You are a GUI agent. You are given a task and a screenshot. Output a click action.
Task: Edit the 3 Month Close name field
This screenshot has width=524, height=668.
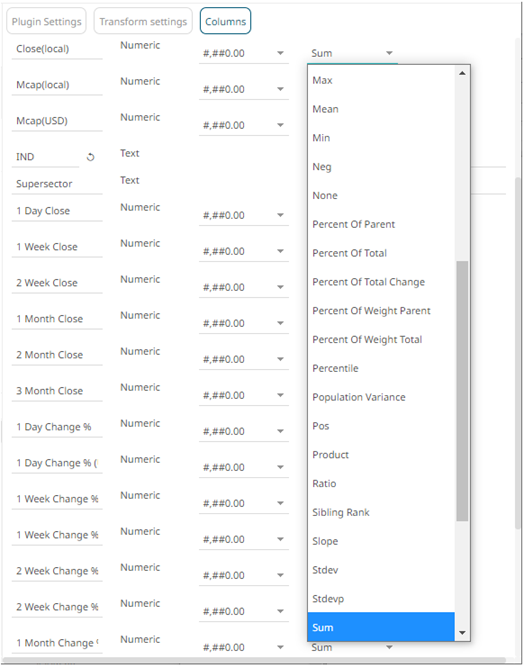tap(57, 391)
